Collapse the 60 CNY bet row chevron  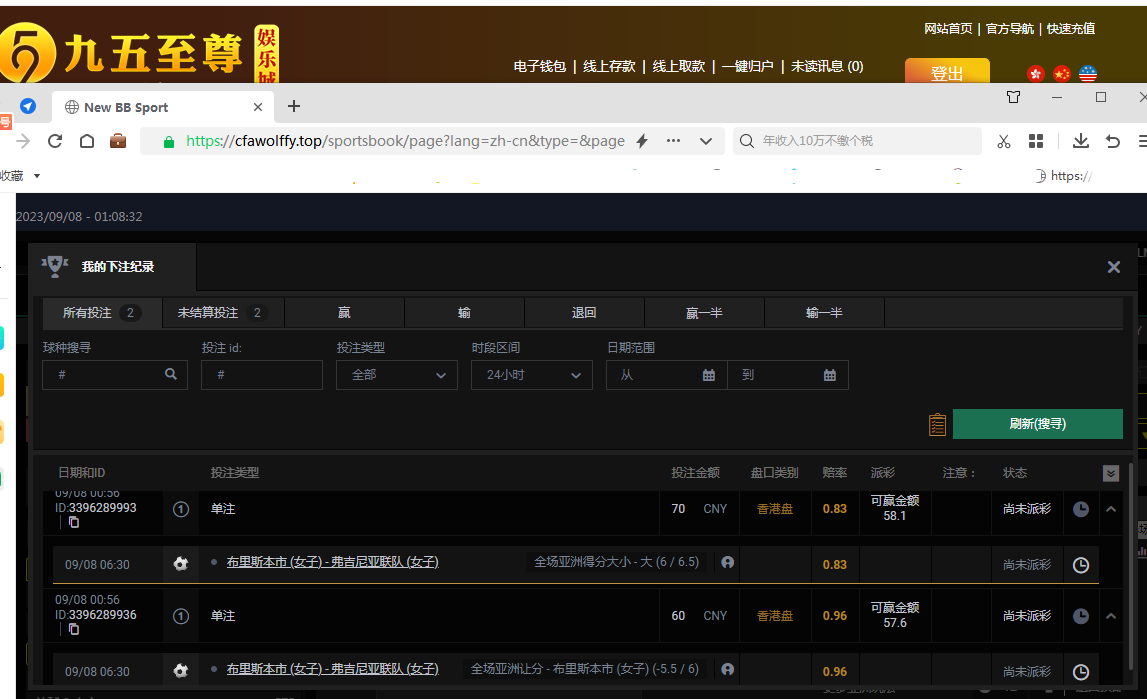[x=1111, y=616]
